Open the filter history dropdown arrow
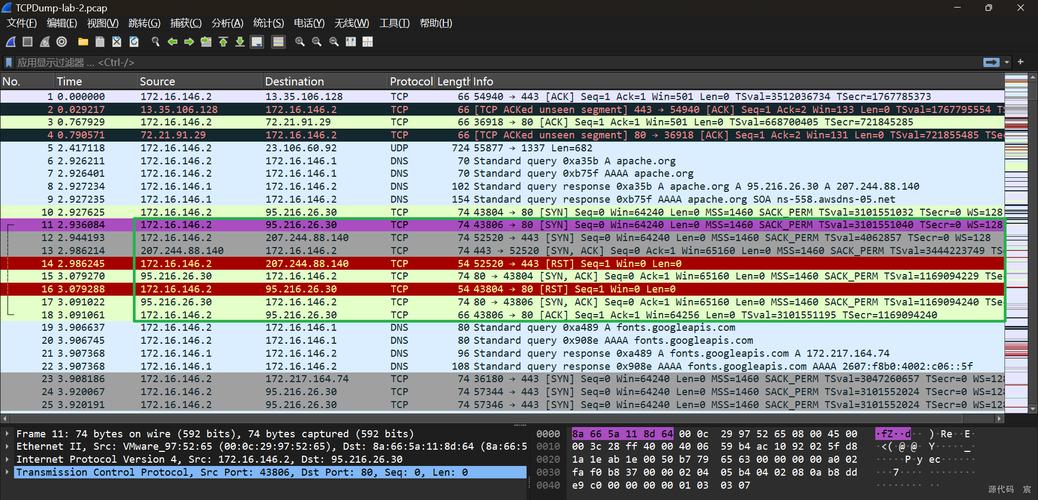The width and height of the screenshot is (1038, 500). 1006,62
